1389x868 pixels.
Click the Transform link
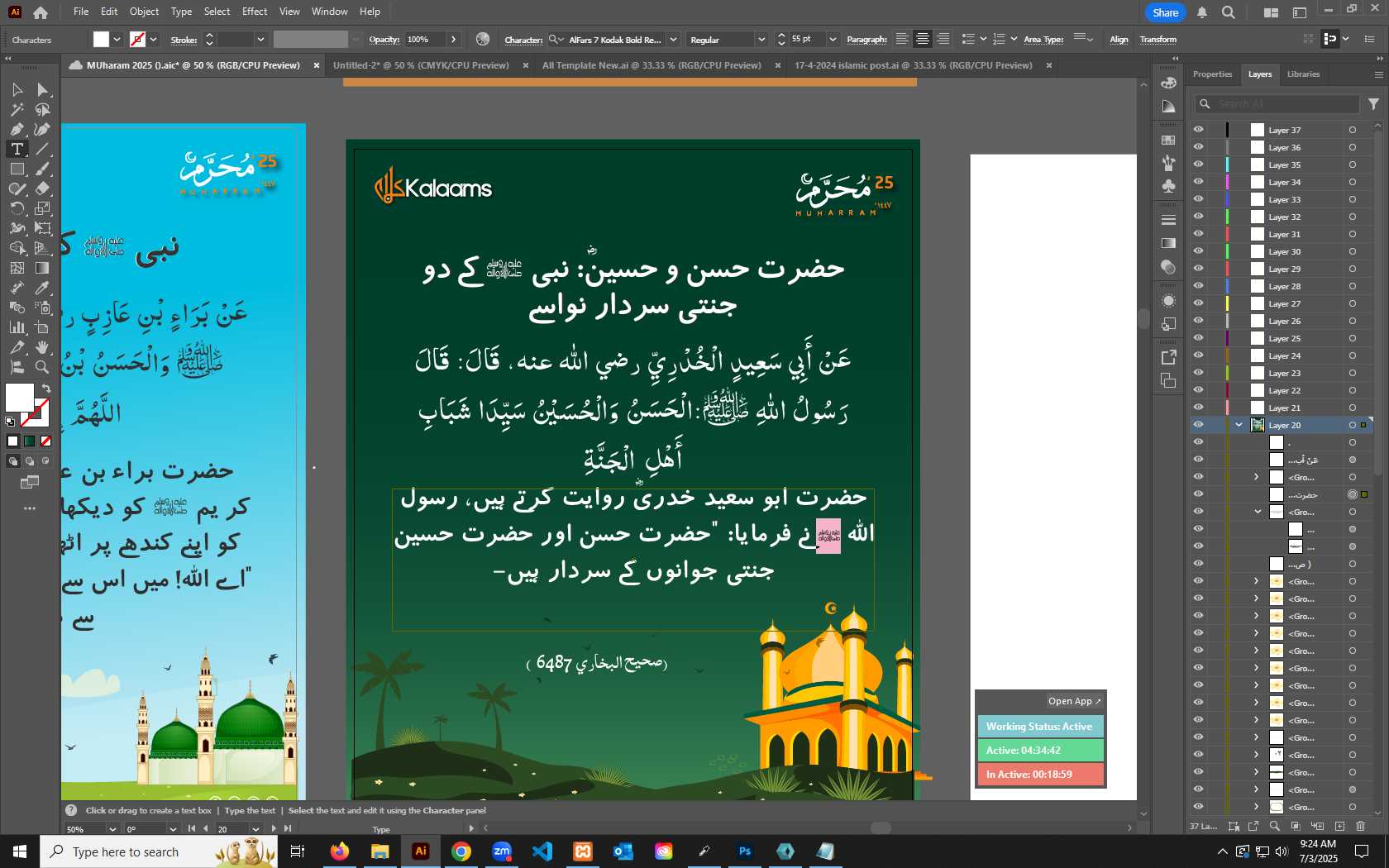coord(1157,40)
